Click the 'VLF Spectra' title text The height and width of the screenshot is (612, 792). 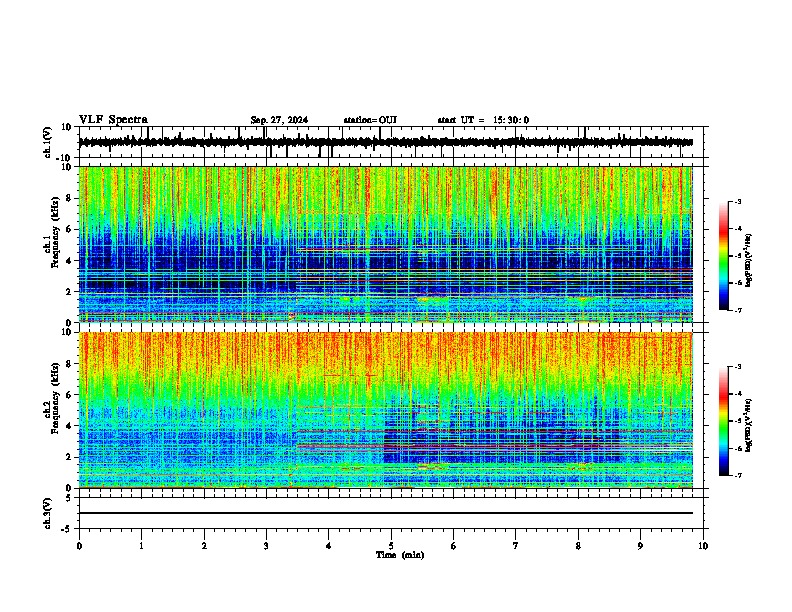(113, 120)
